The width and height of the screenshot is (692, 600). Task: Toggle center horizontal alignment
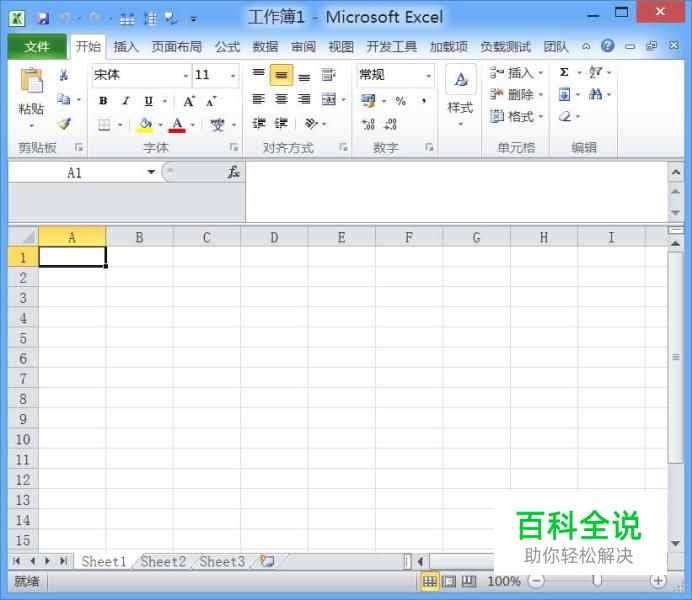[x=281, y=99]
